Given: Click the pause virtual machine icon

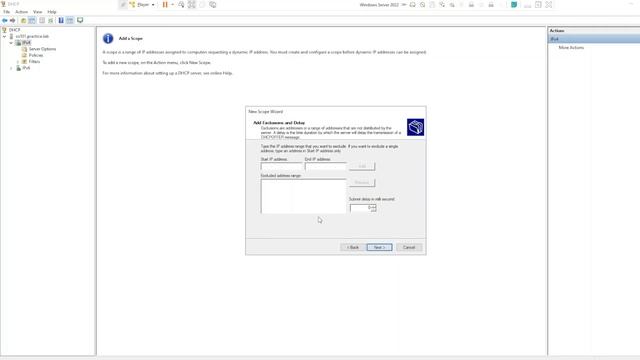Looking at the screenshot, I should [165, 4].
